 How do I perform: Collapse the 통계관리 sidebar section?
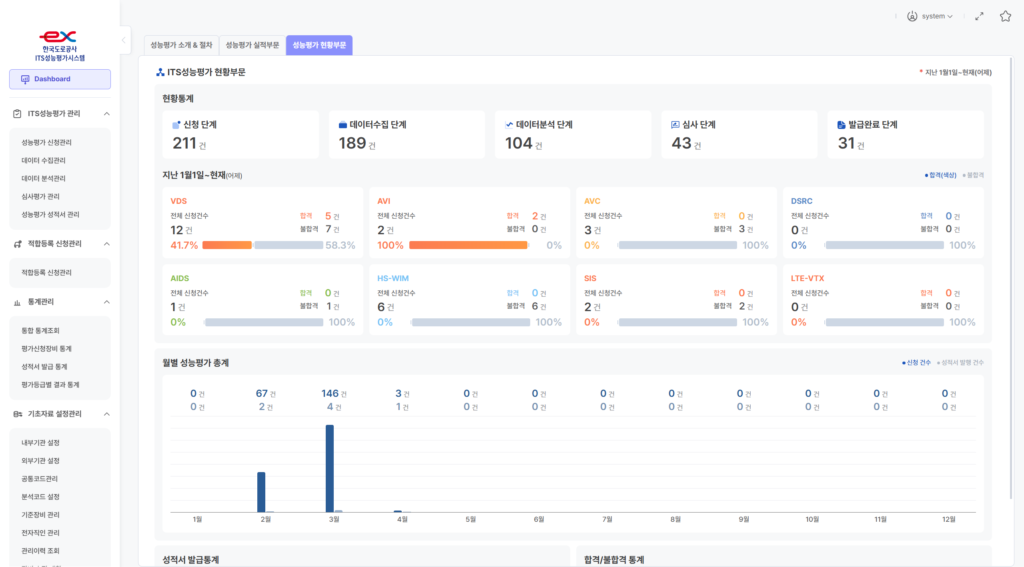106,301
